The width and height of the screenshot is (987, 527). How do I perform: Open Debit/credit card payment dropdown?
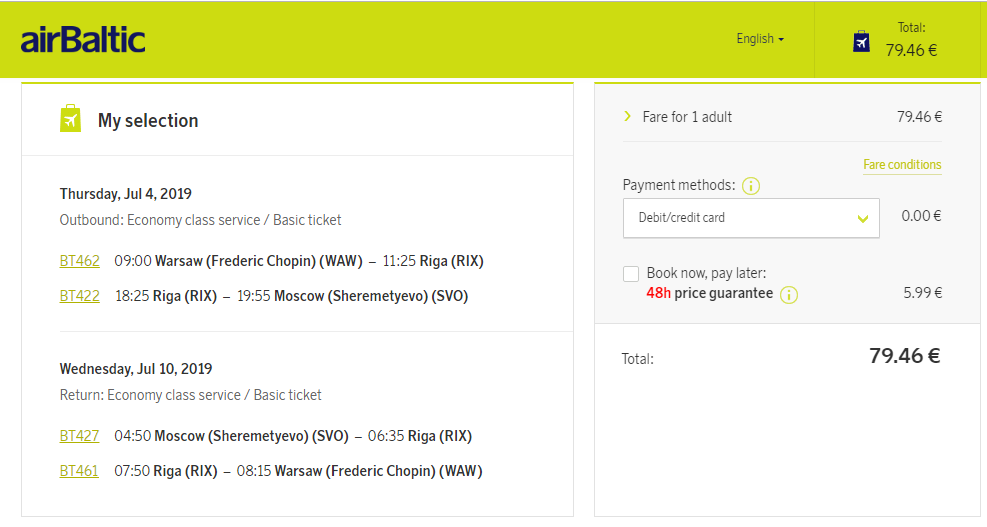pyautogui.click(x=751, y=218)
